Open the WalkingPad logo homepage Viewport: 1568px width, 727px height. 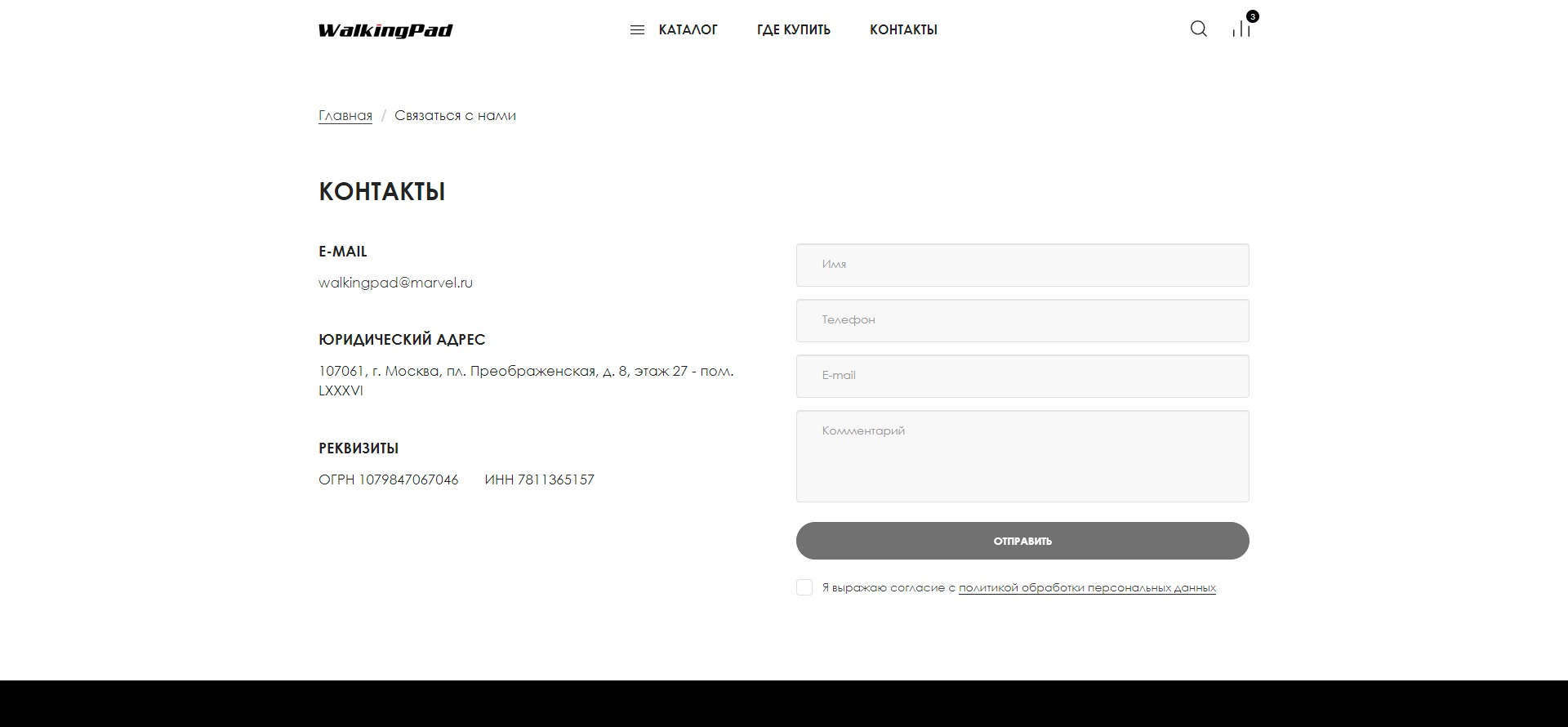point(385,30)
